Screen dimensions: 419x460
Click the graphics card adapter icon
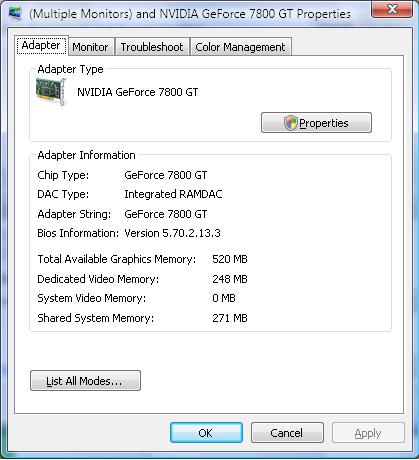(51, 92)
